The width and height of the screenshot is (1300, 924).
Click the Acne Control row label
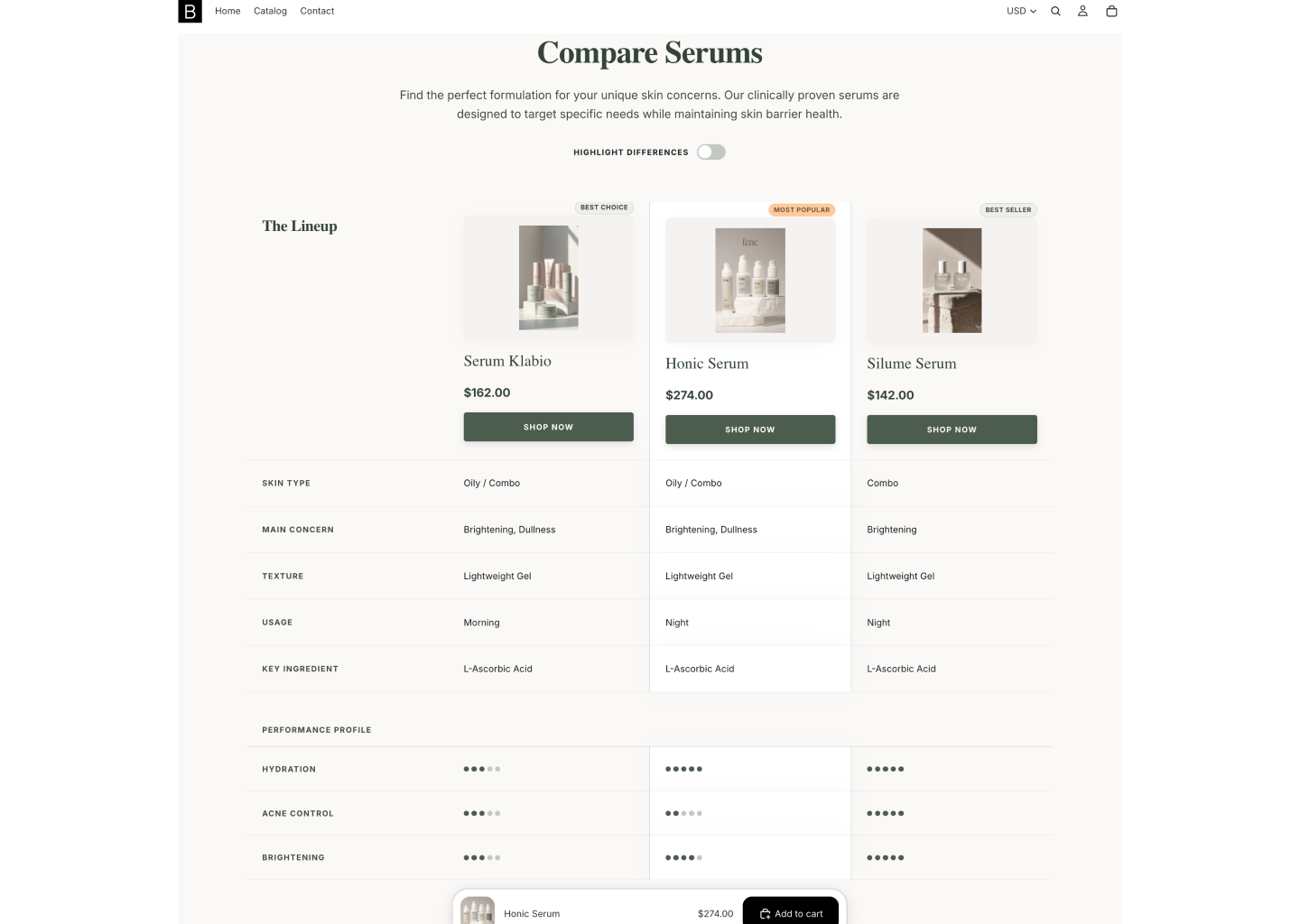(x=298, y=814)
